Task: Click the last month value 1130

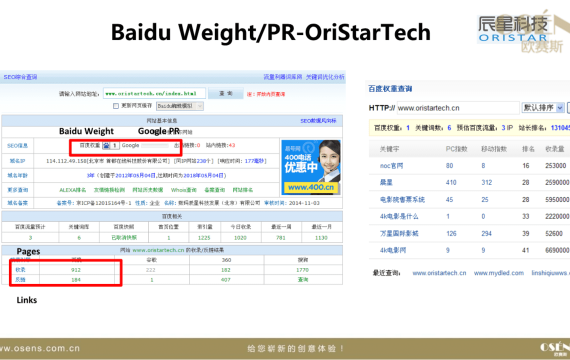Action: pos(321,237)
